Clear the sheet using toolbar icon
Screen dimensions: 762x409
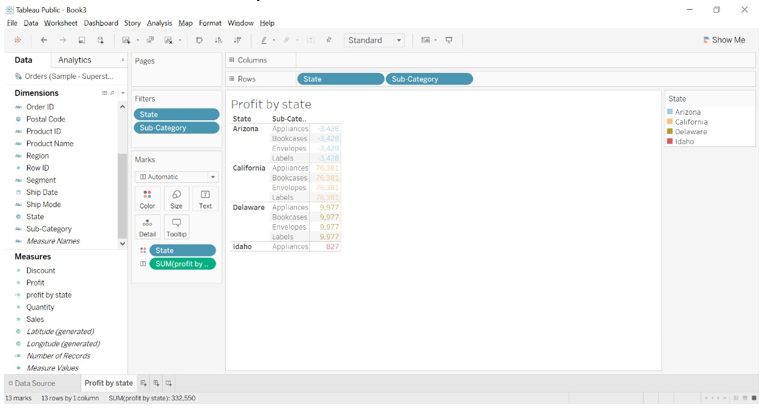point(168,40)
